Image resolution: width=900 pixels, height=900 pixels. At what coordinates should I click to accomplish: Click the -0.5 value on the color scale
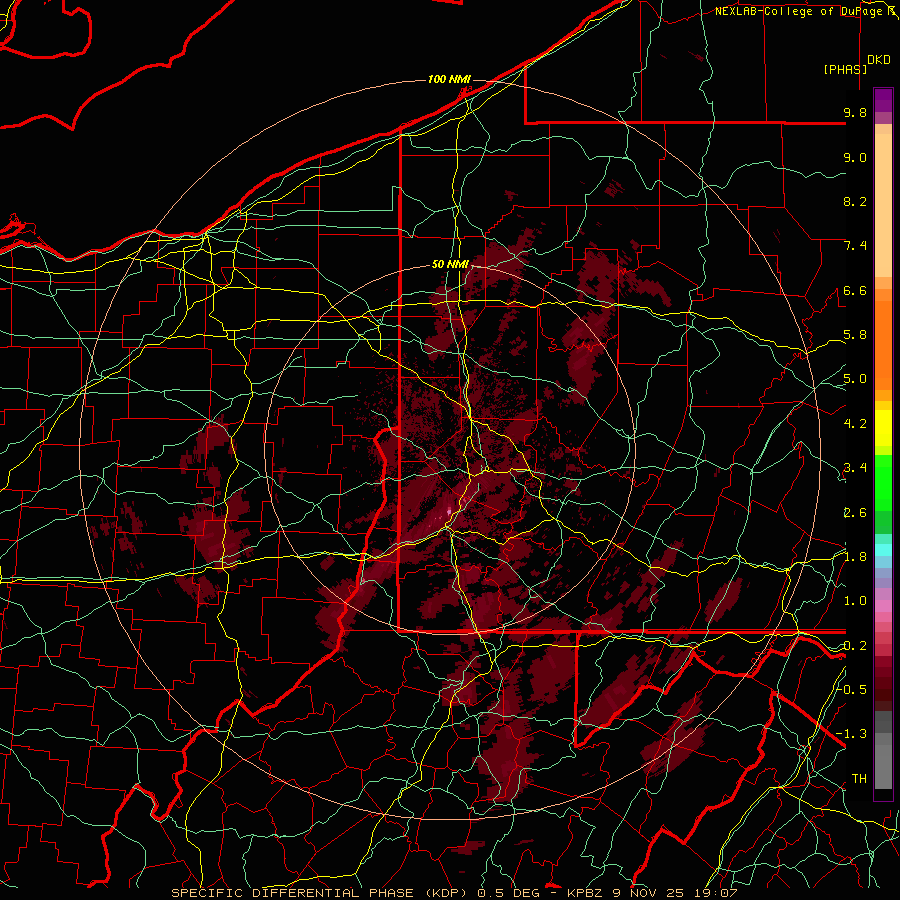[x=852, y=689]
